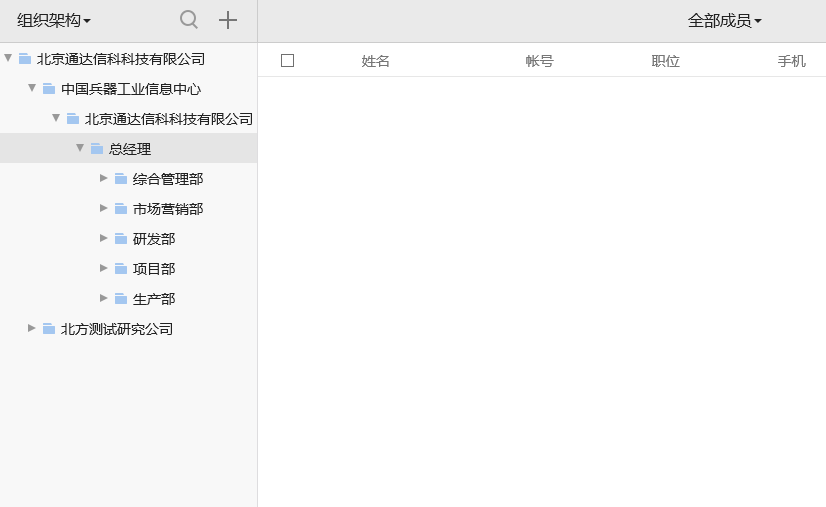Click the plus icon to add department
826x507 pixels.
click(228, 20)
